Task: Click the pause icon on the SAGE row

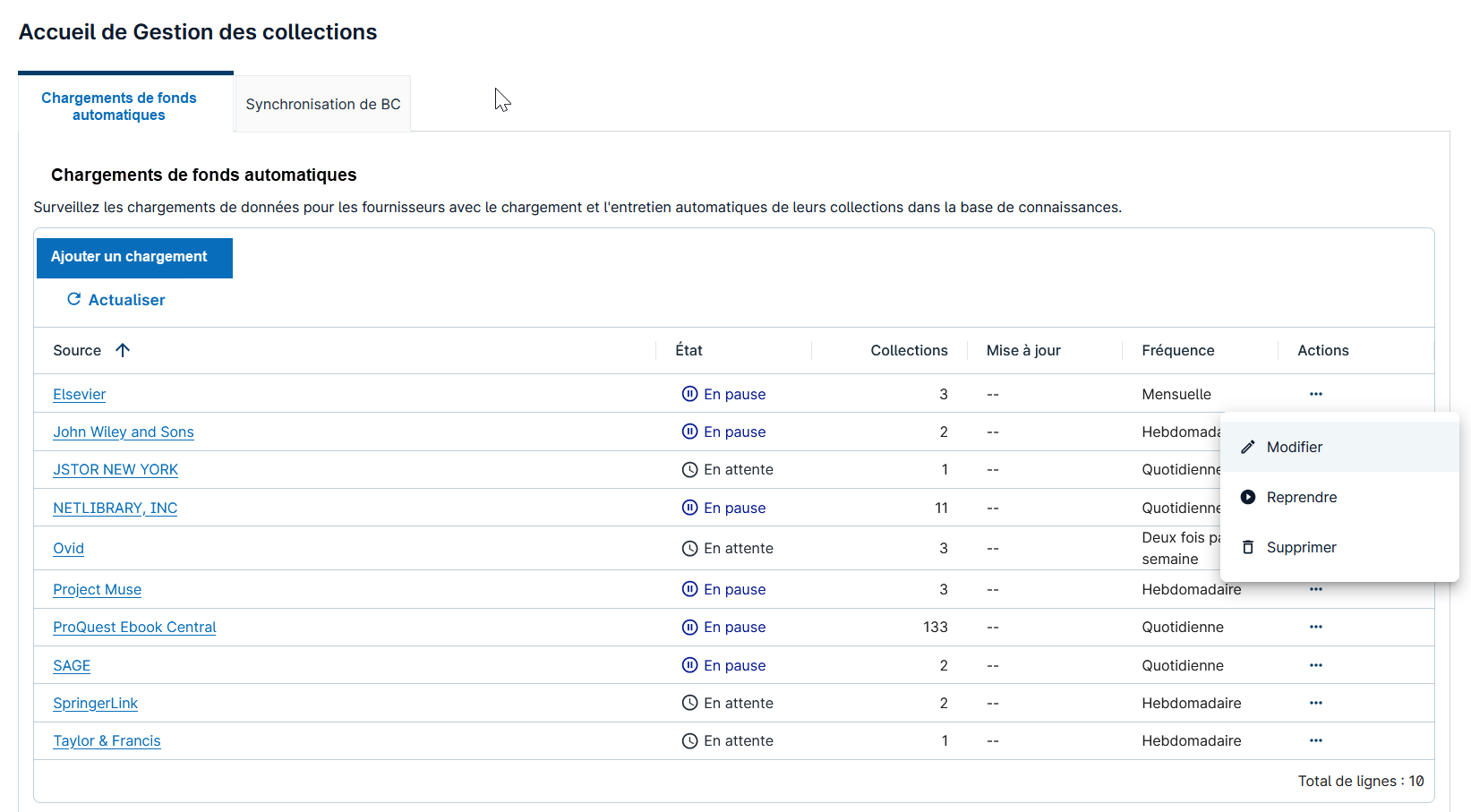Action: click(689, 665)
